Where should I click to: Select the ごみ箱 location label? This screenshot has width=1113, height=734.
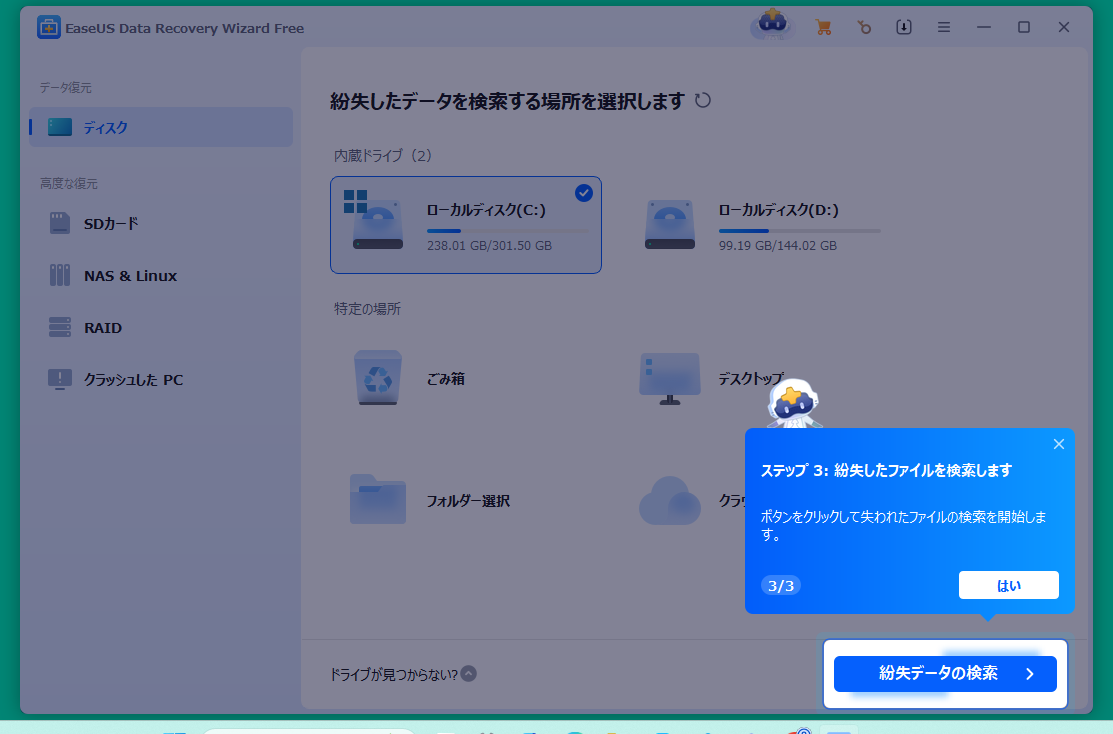(x=446, y=379)
